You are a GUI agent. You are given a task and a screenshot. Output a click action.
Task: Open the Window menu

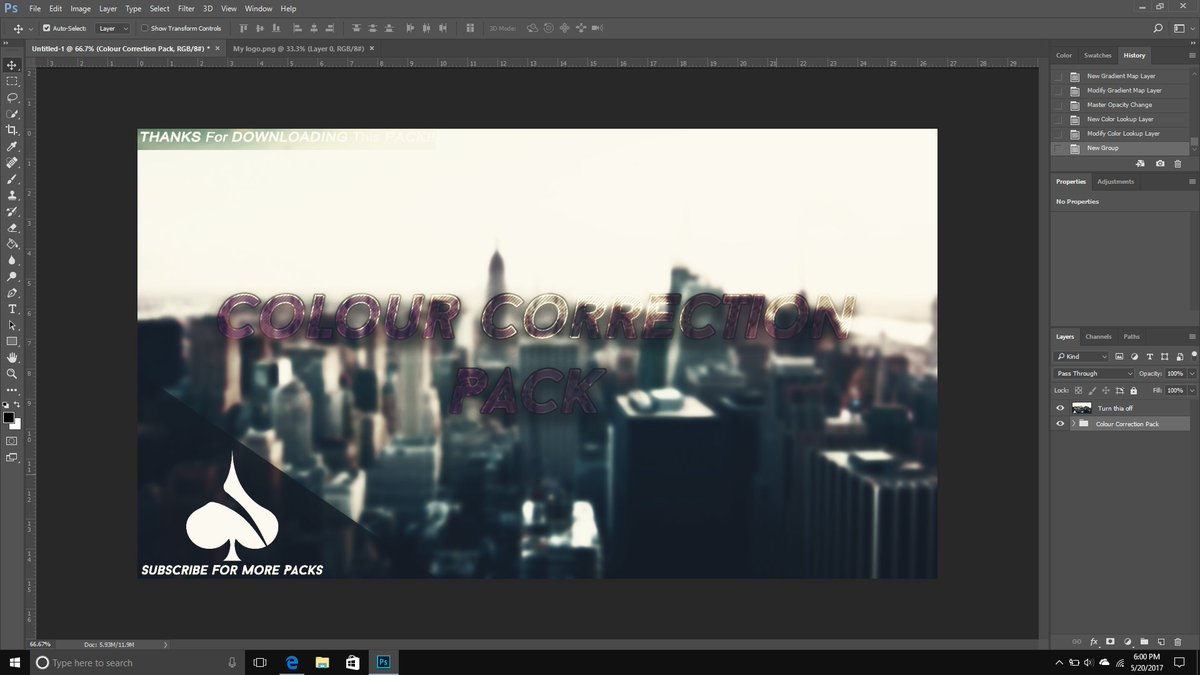258,8
